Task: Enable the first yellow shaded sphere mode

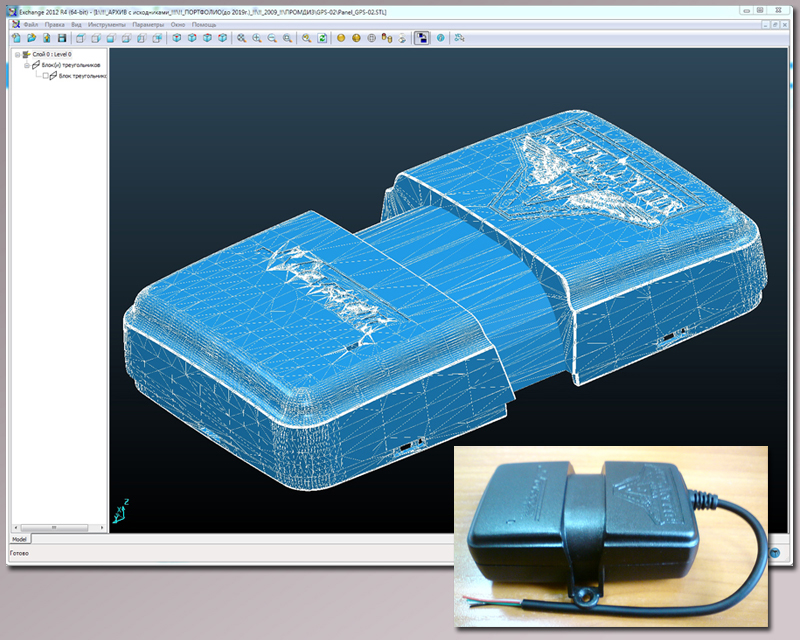Action: pos(341,38)
